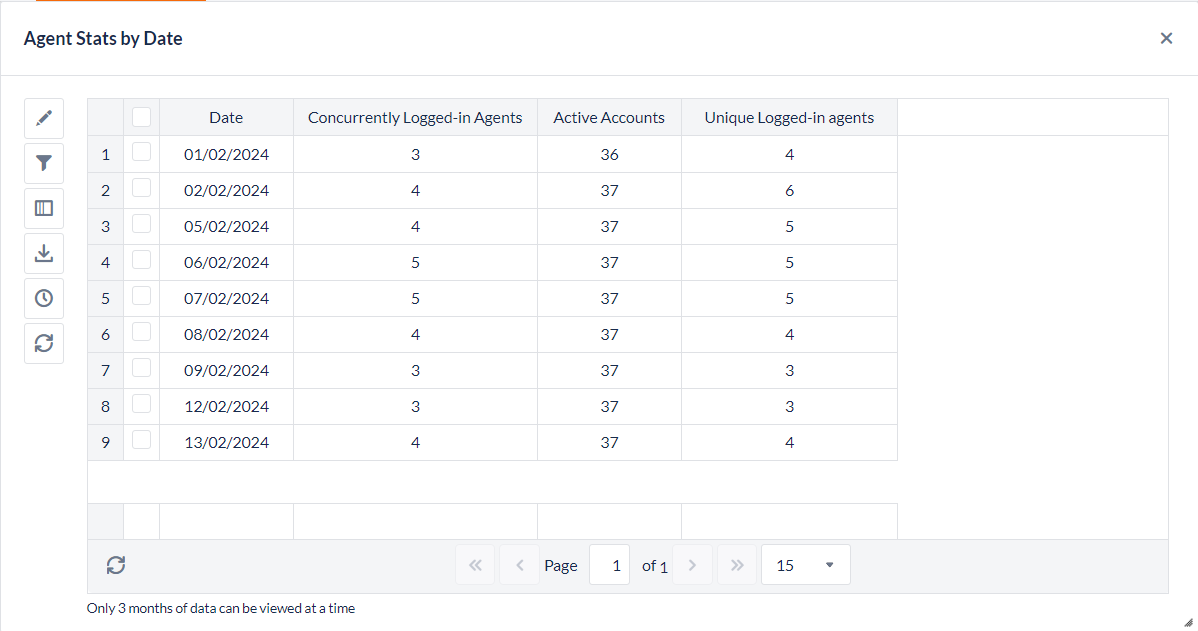
Task: Open the Filter tool from the sidebar
Action: (x=43, y=162)
